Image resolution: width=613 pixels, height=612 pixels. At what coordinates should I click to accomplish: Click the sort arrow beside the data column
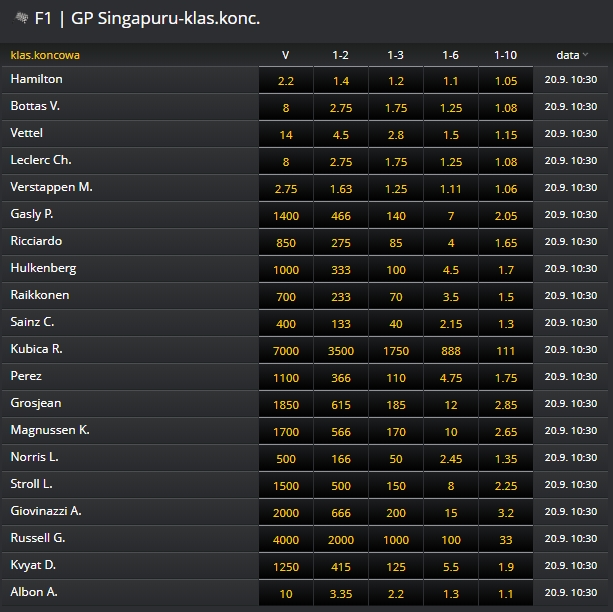click(x=585, y=55)
